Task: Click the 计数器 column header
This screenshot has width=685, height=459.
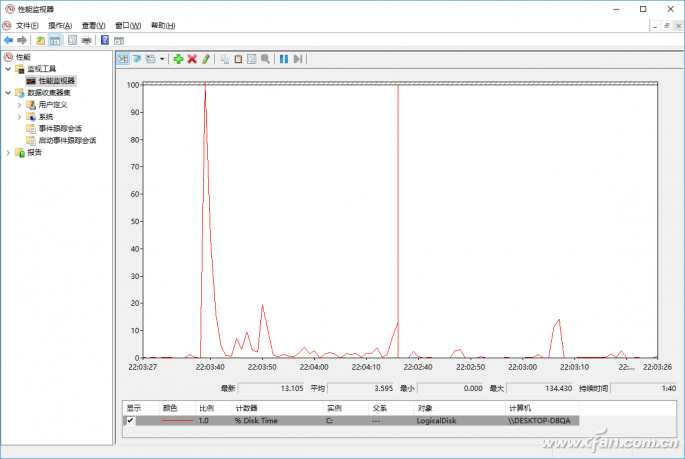Action: (247, 408)
